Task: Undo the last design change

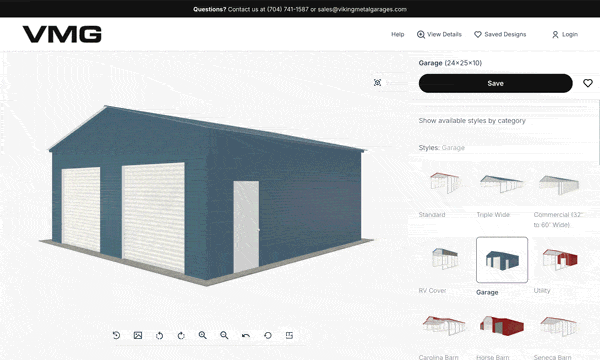Action: point(246,336)
